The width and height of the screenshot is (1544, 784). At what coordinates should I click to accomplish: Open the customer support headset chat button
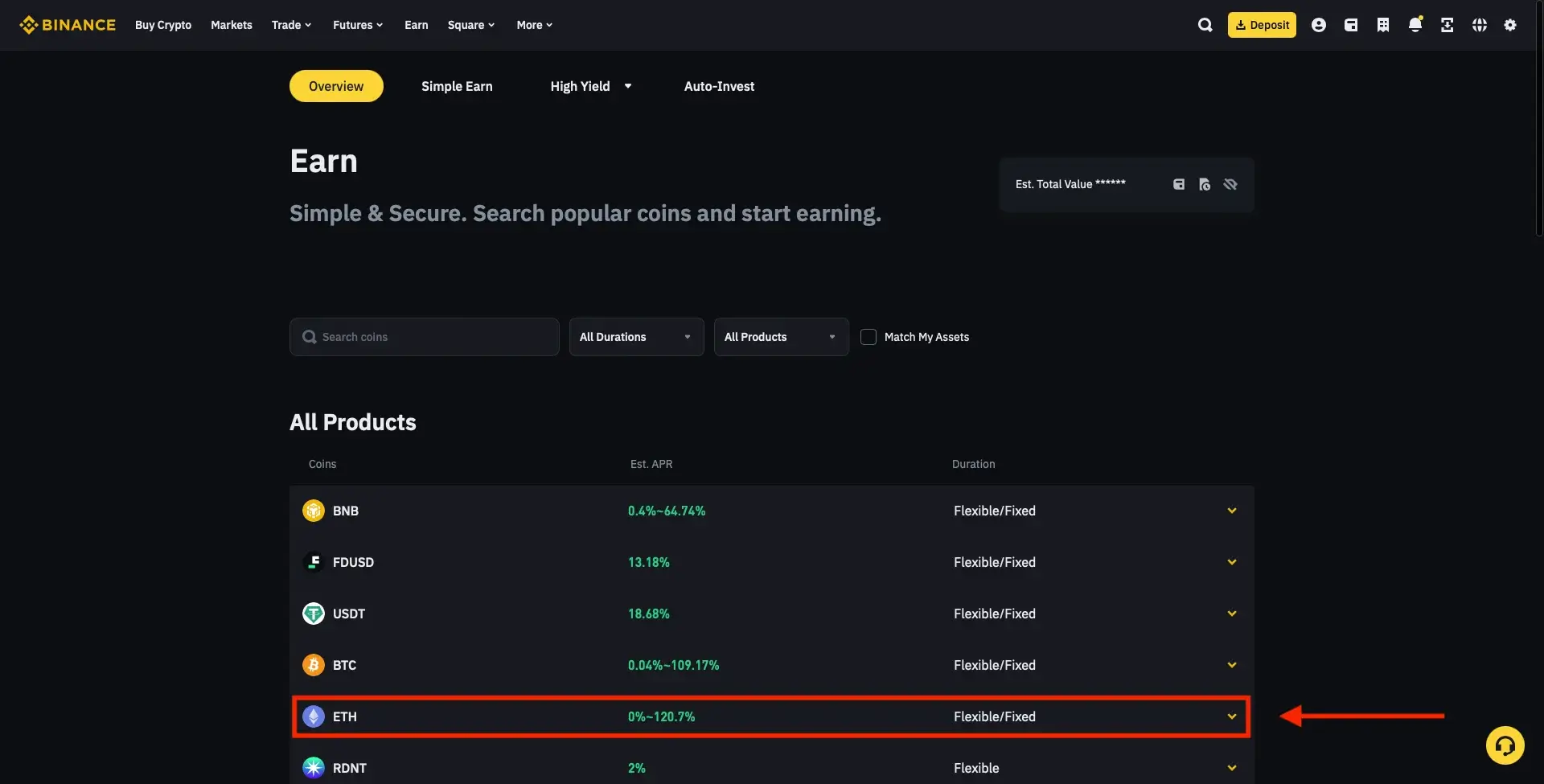pos(1505,745)
